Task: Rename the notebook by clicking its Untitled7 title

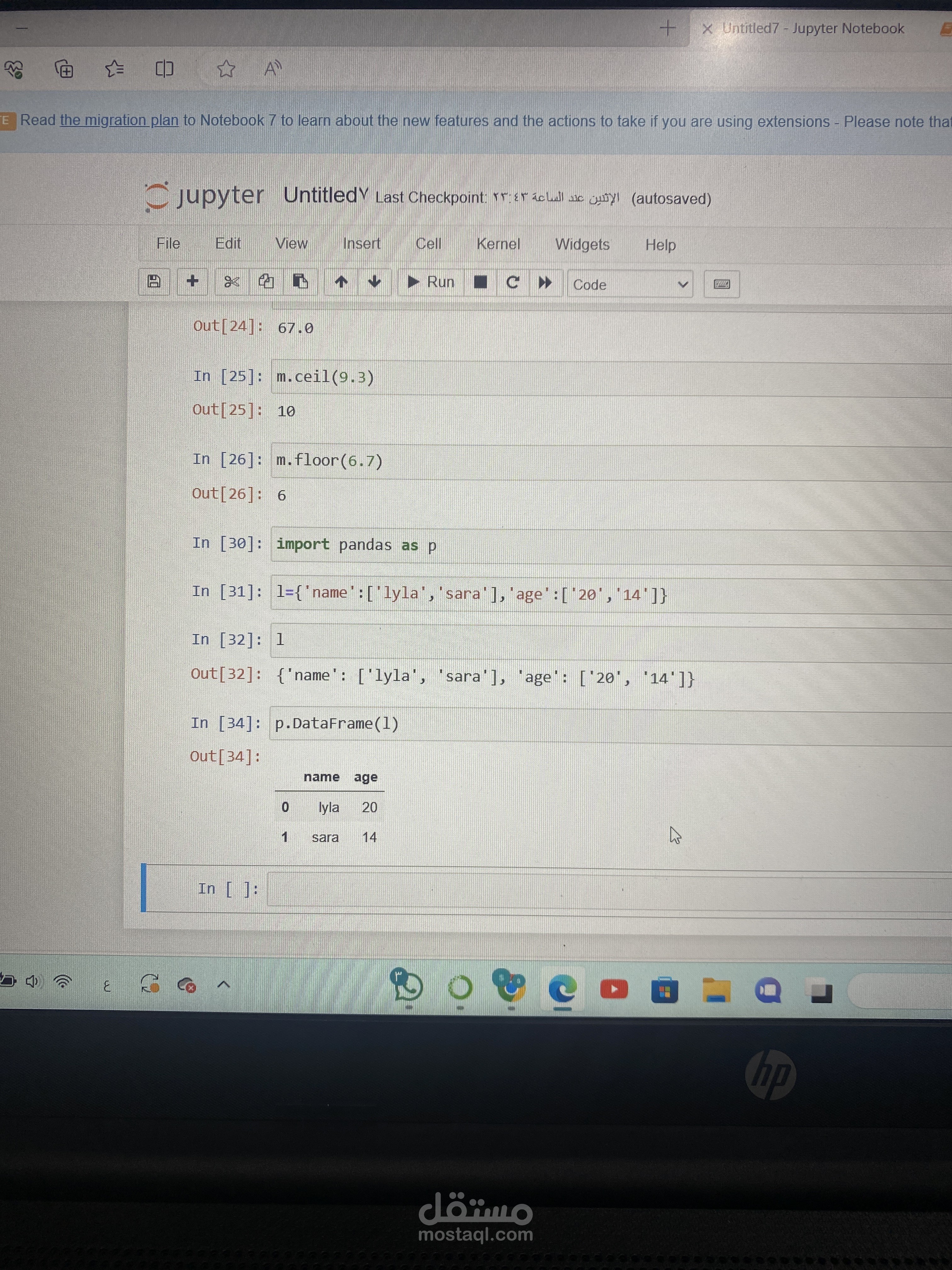Action: [326, 195]
